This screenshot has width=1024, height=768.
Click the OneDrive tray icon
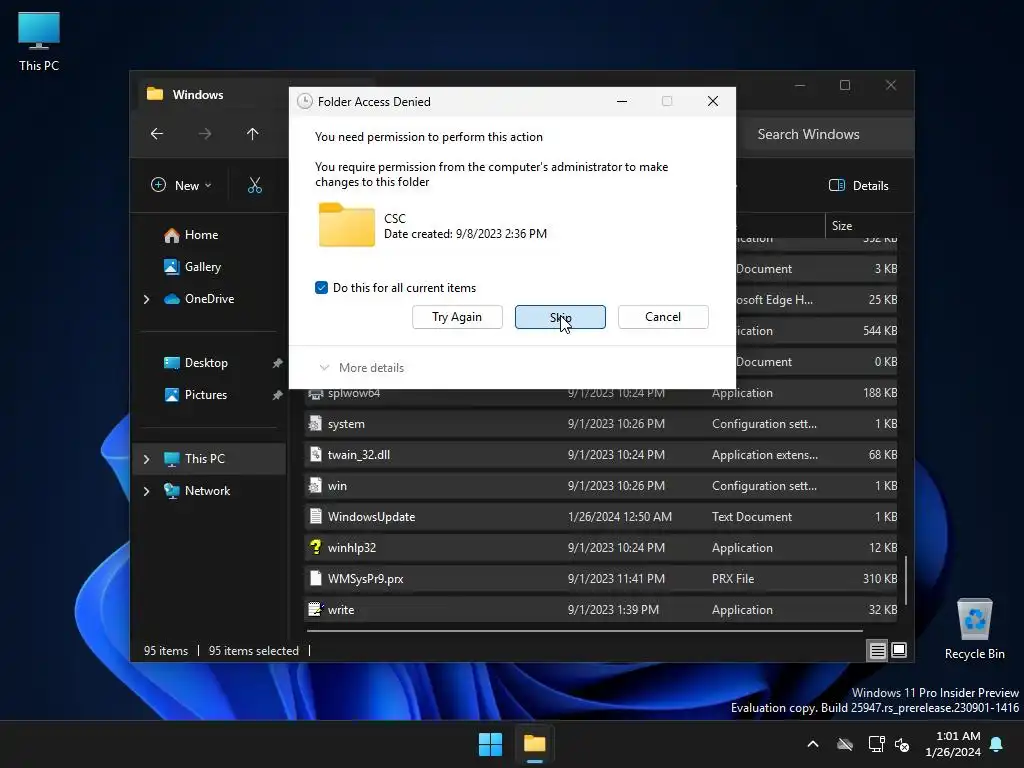844,744
